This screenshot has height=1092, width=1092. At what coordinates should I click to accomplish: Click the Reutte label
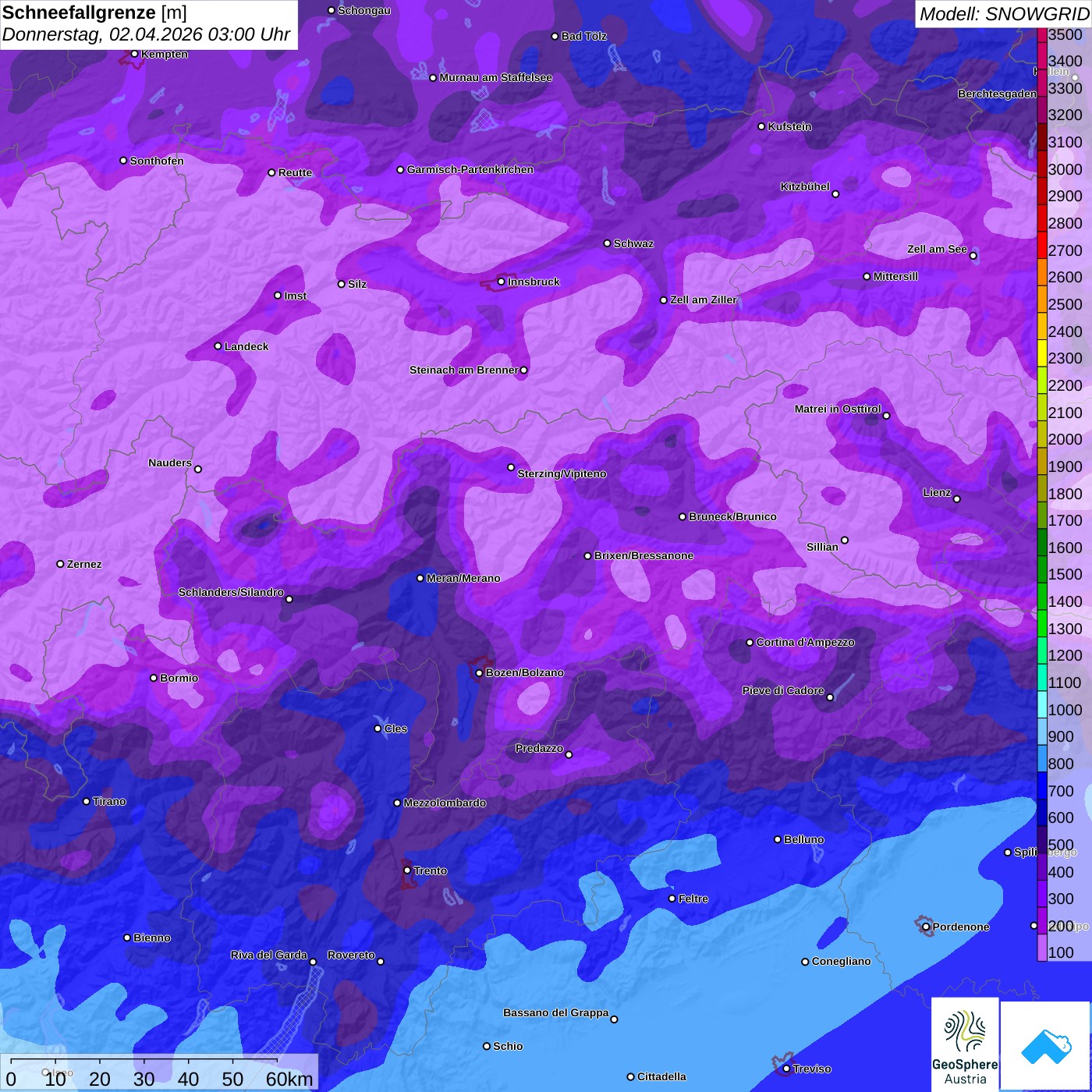(x=295, y=172)
